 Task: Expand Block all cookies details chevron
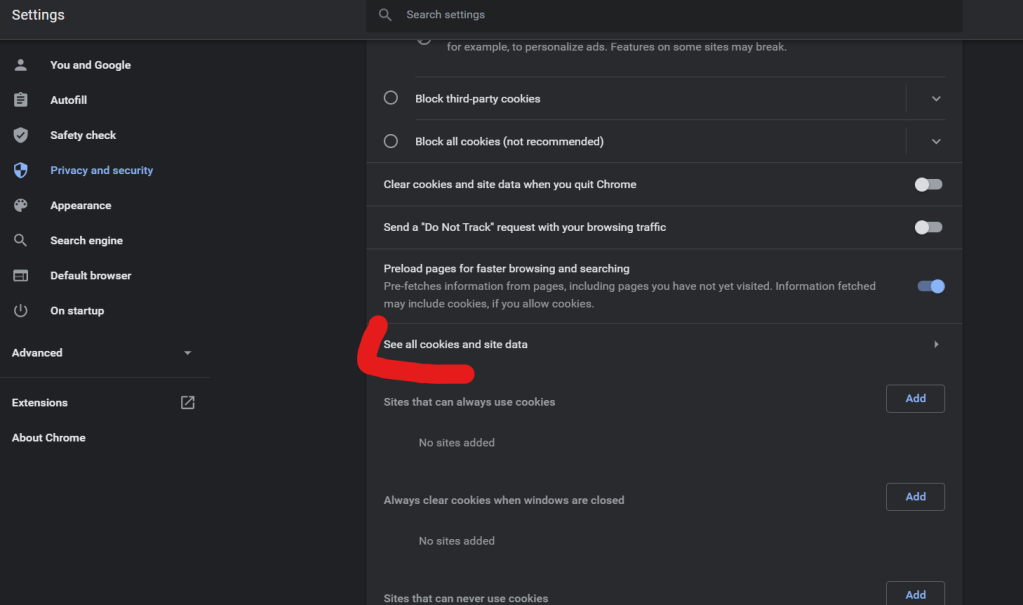(x=936, y=141)
